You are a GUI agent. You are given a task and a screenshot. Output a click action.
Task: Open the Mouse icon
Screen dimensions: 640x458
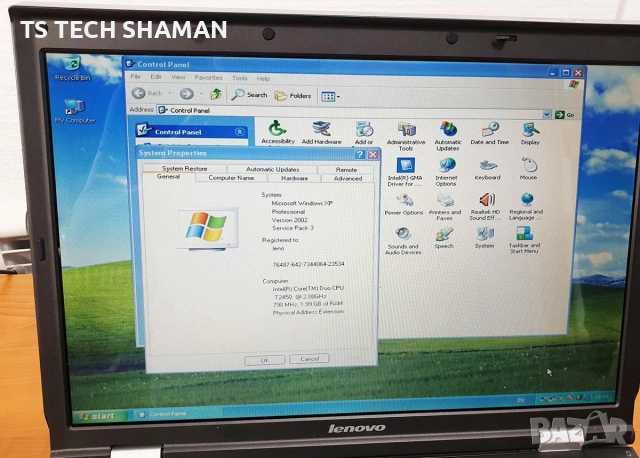click(529, 169)
